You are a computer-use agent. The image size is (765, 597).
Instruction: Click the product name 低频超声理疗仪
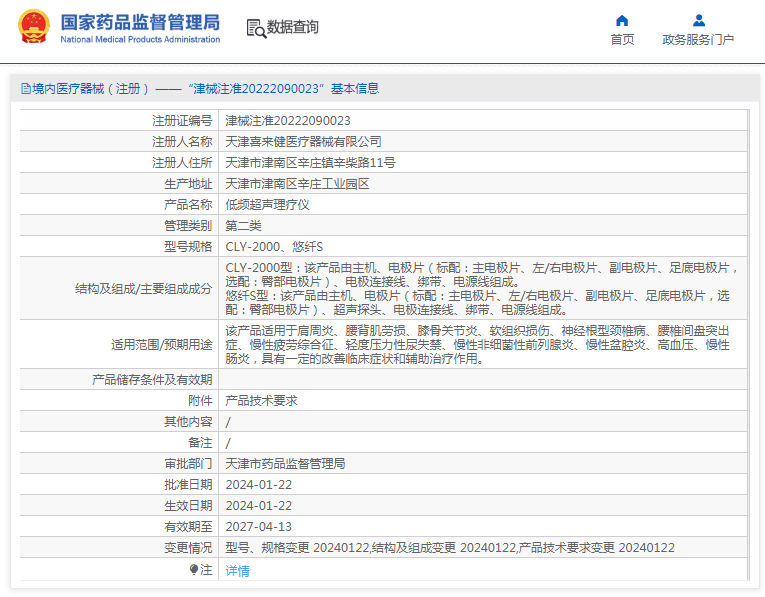coord(267,205)
